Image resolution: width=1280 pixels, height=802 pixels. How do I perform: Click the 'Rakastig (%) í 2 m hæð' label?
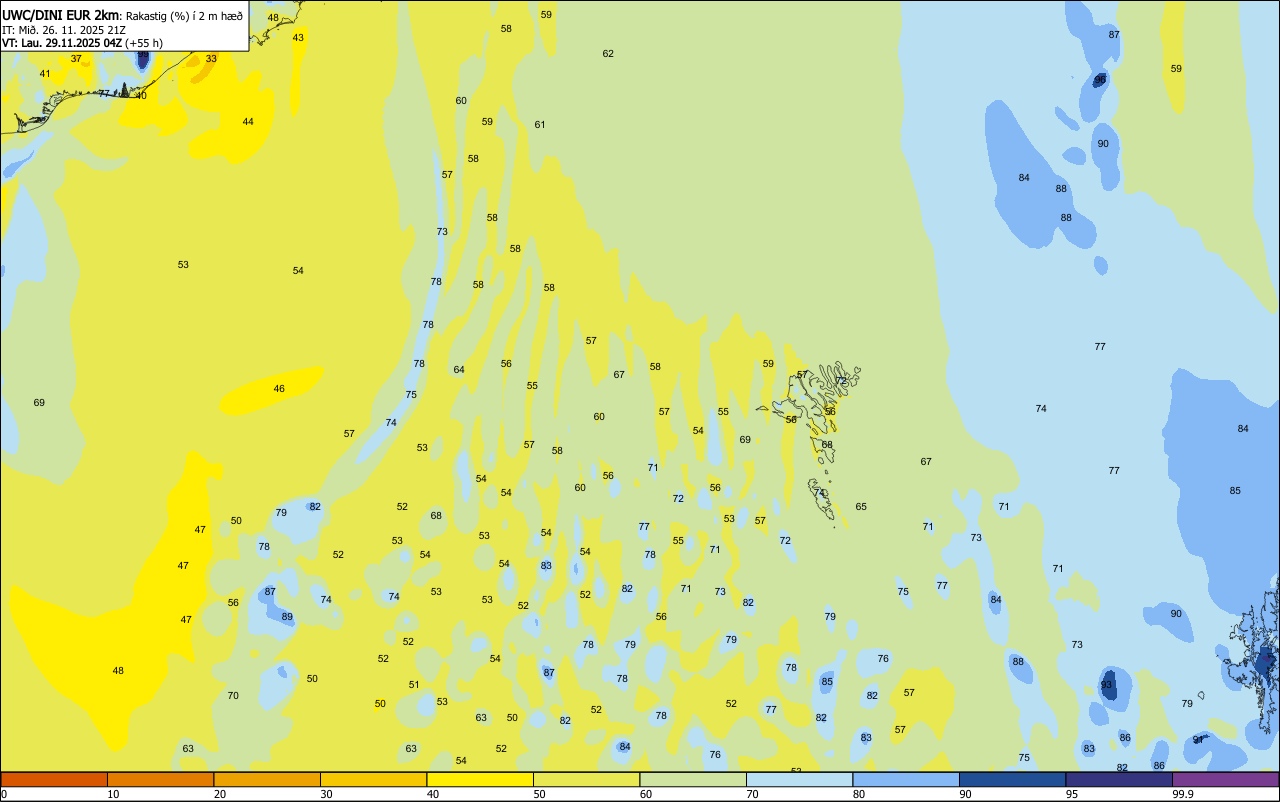184,15
